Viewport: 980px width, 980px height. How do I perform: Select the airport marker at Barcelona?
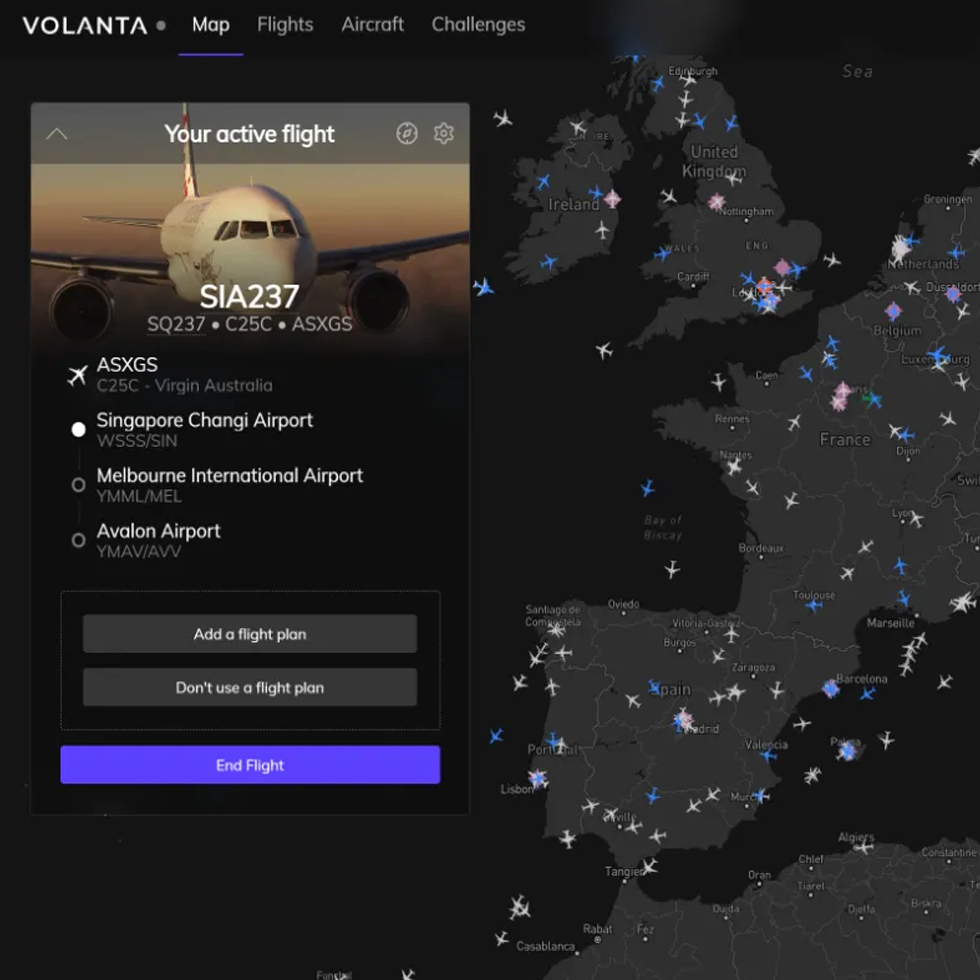(x=831, y=689)
